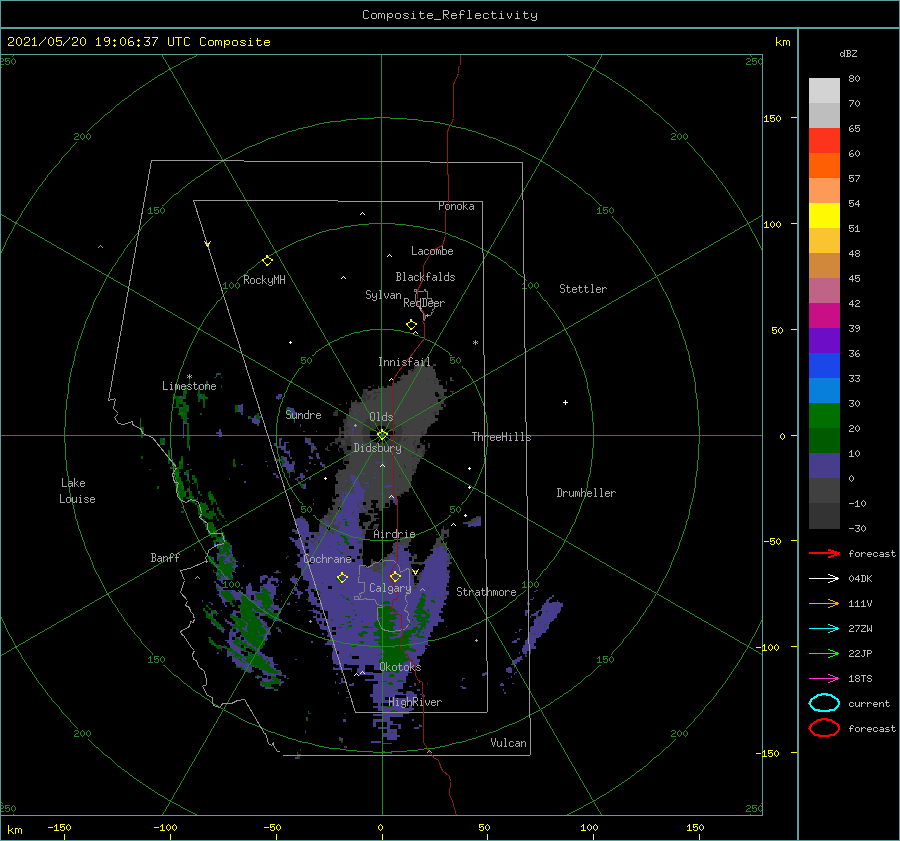Screen dimensions: 900x841
Task: Select the cyan current ellipse legend icon
Action: (x=824, y=703)
